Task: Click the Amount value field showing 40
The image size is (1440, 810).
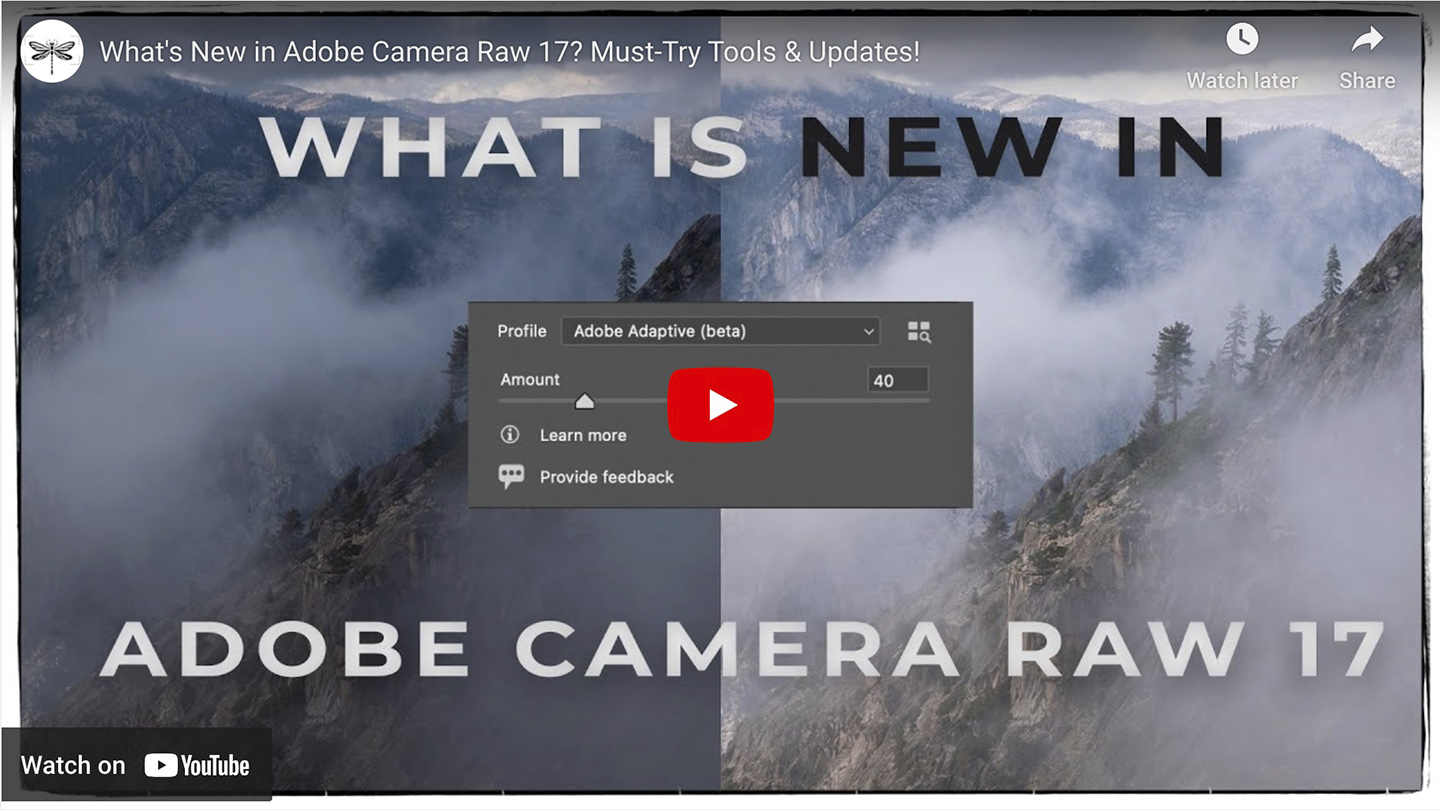Action: [897, 380]
